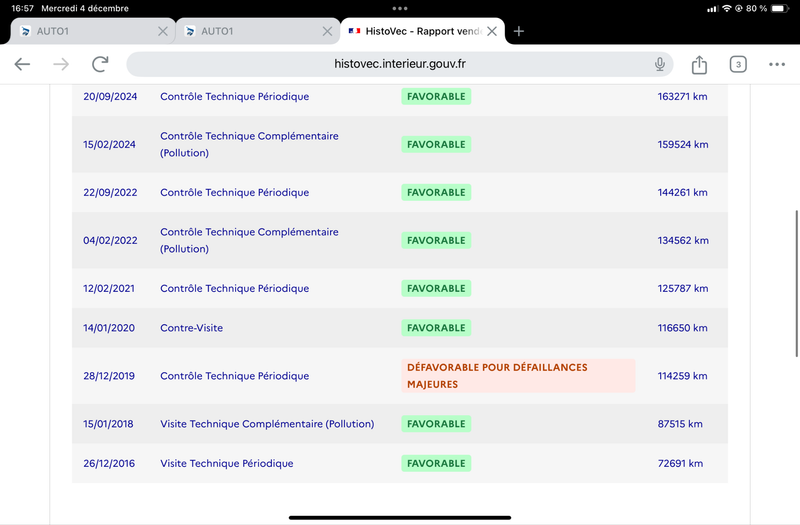This screenshot has width=800, height=525.
Task: Click mileage 159524 km
Action: [683, 144]
